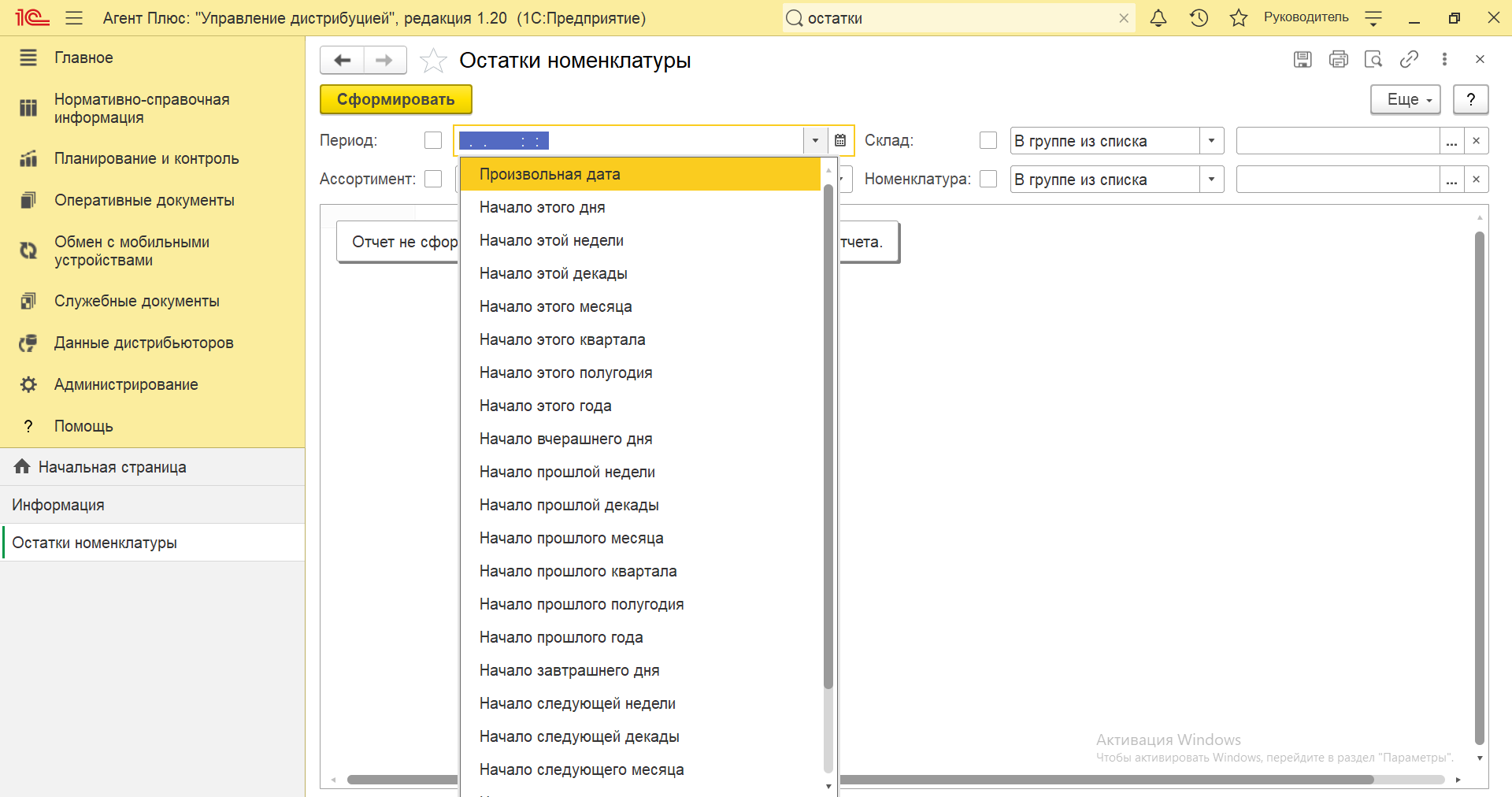
Task: Open Планирование и контроль section
Action: pos(153,158)
